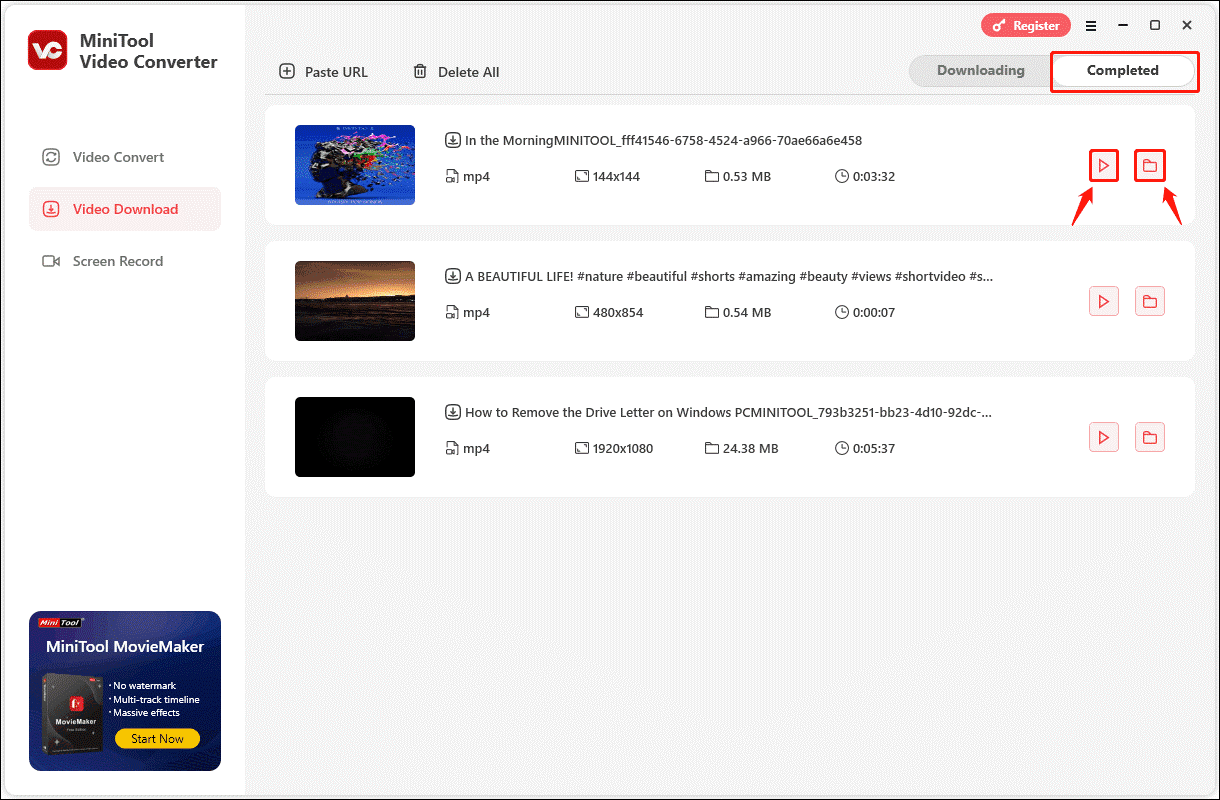Click the Video Convert refresh icon

[51, 157]
